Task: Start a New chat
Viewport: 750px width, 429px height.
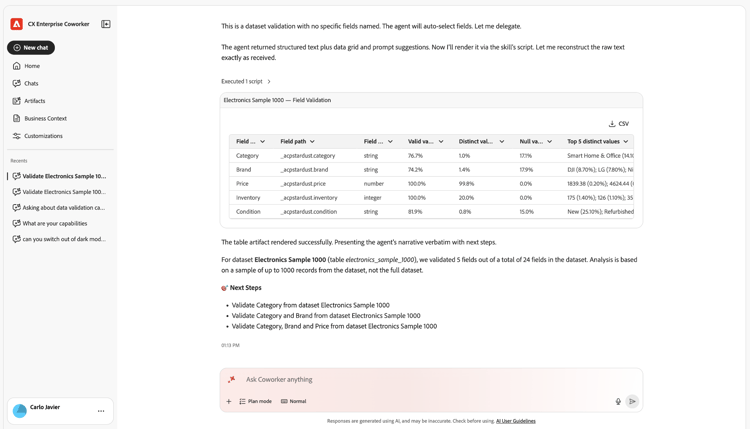Action: point(31,47)
